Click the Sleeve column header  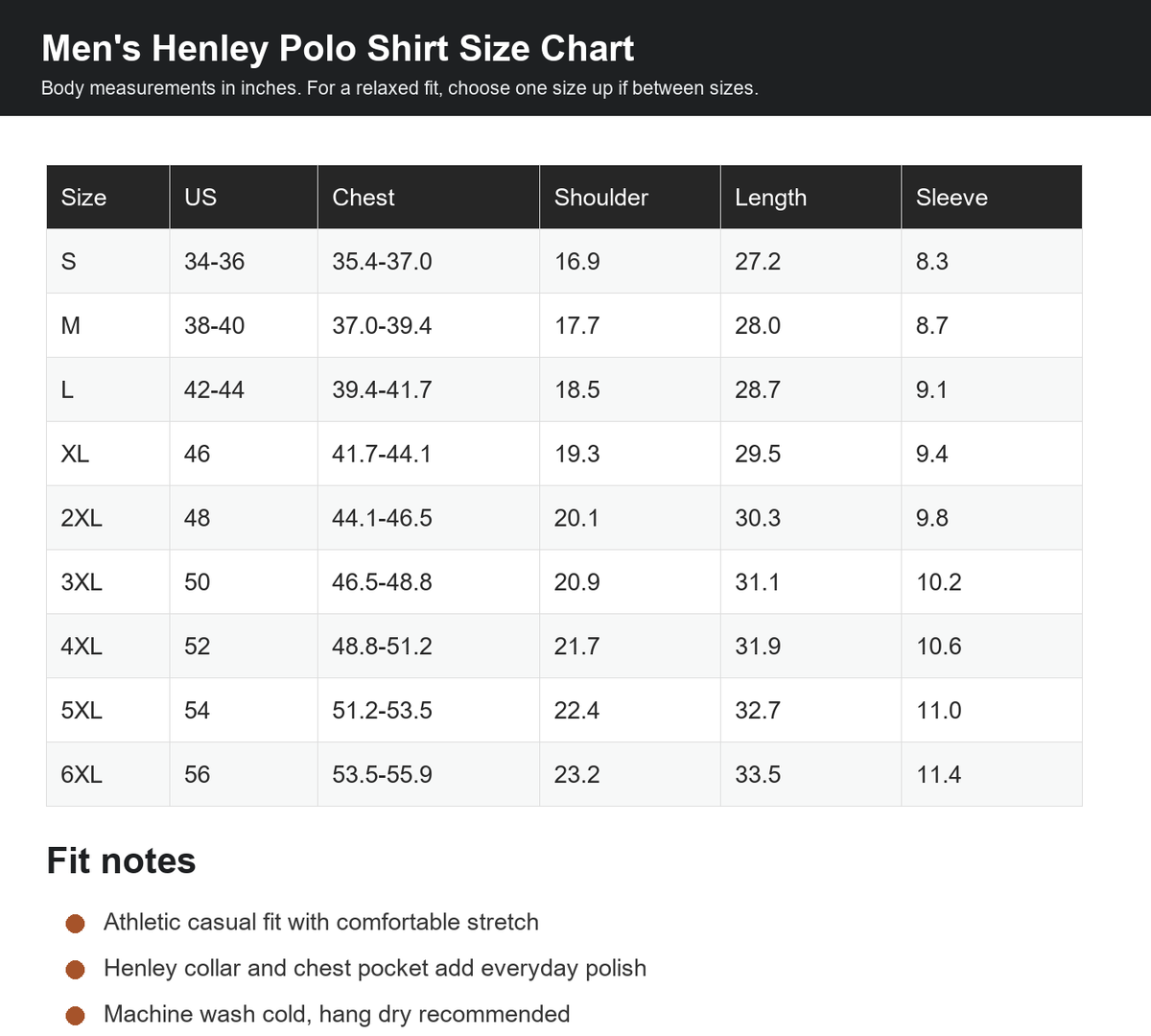coord(992,197)
